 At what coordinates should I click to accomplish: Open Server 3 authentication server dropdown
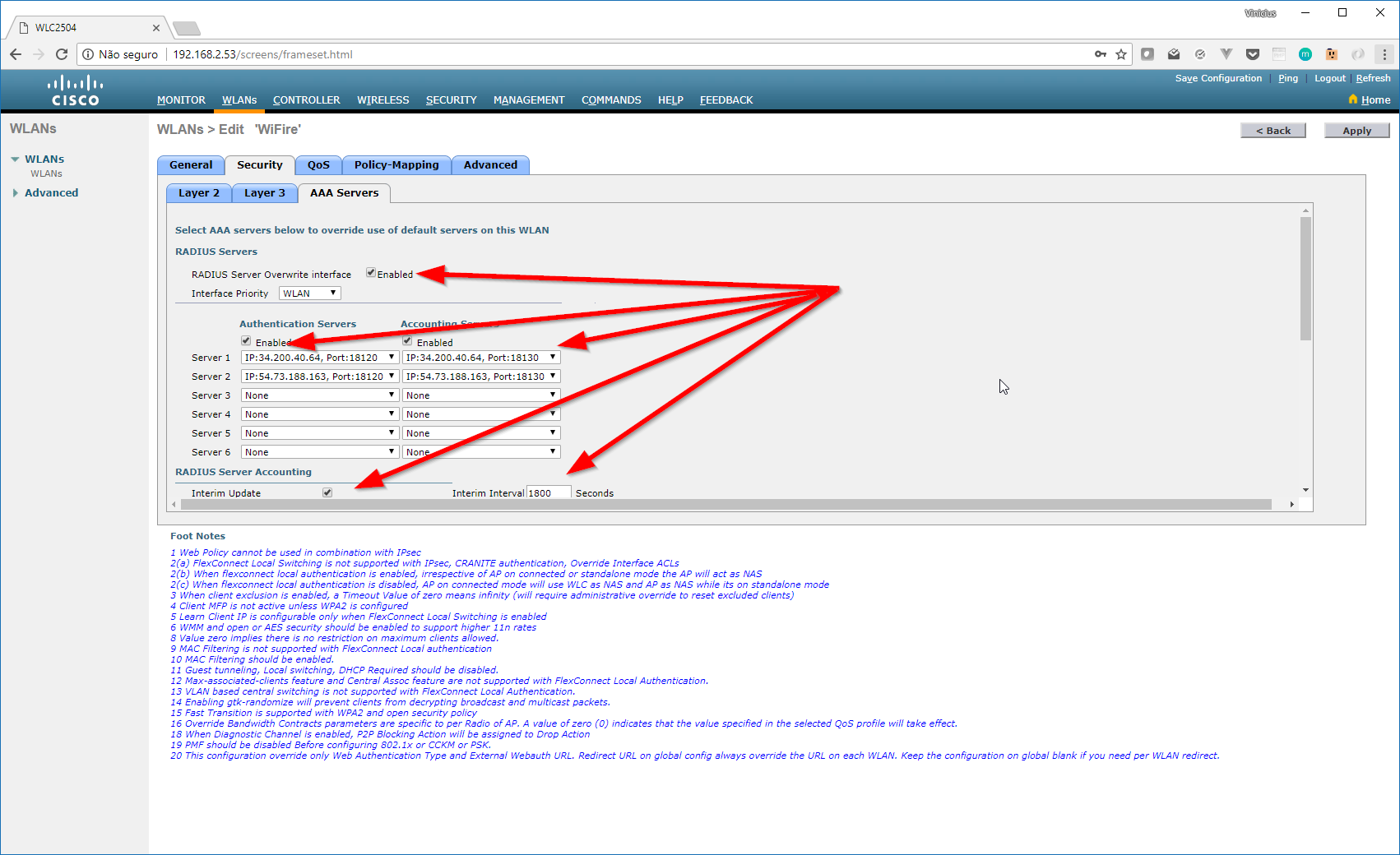[320, 395]
